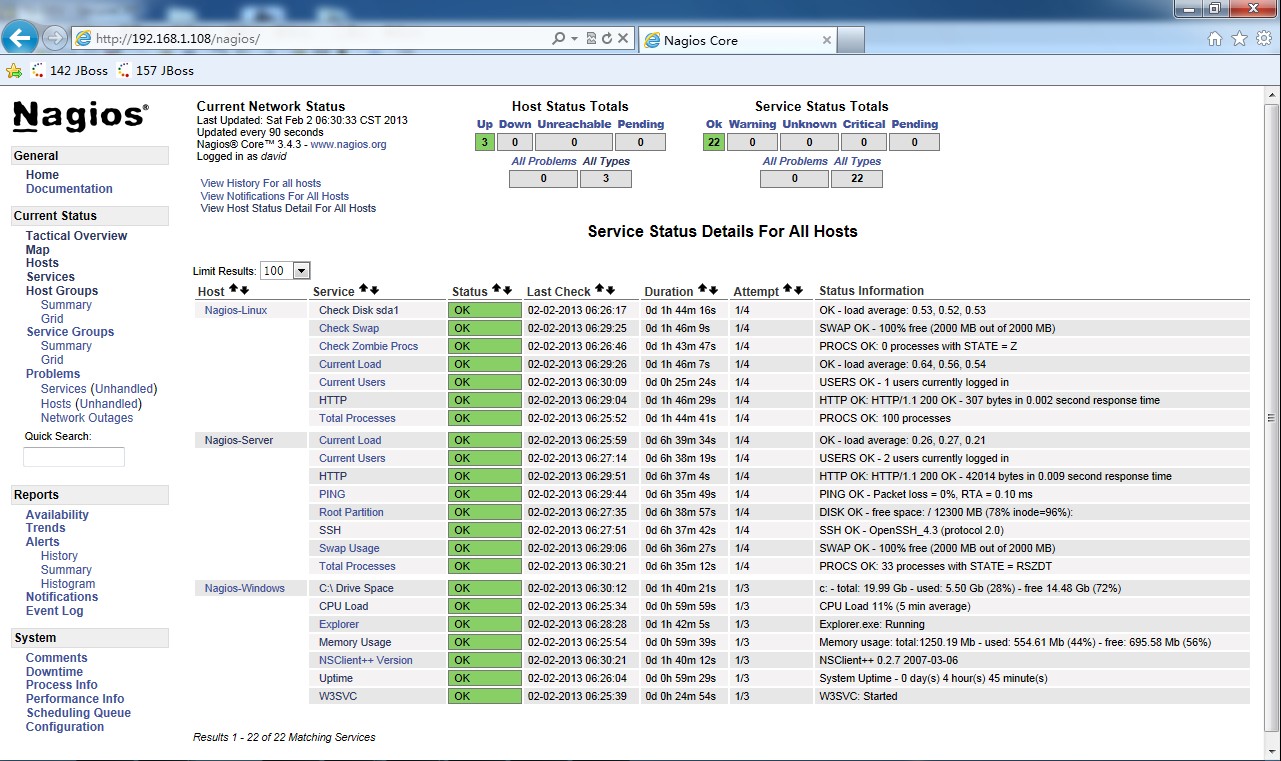Sort Host column ascending with up arrow

click(x=233, y=289)
